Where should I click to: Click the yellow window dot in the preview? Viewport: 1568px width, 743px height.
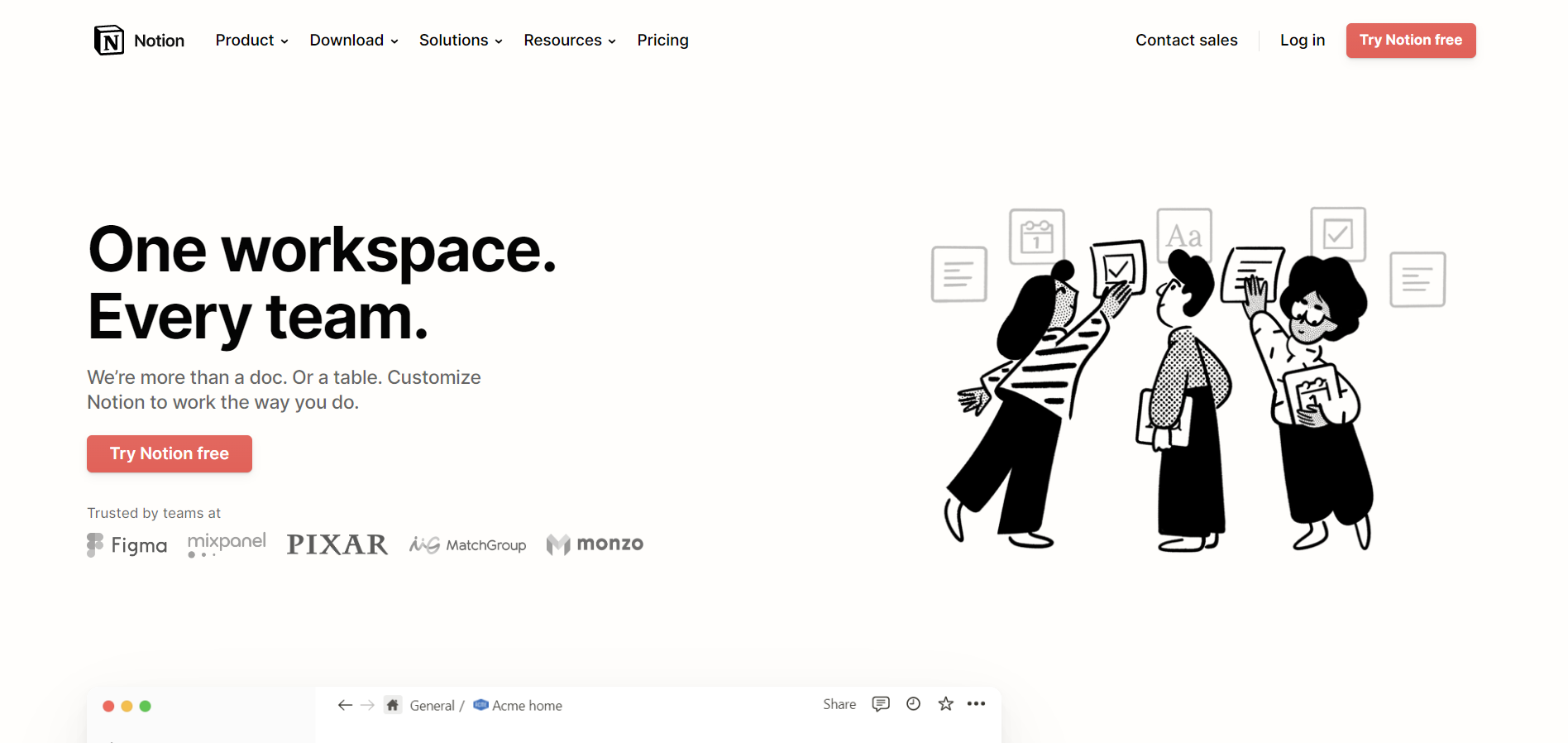click(x=127, y=706)
